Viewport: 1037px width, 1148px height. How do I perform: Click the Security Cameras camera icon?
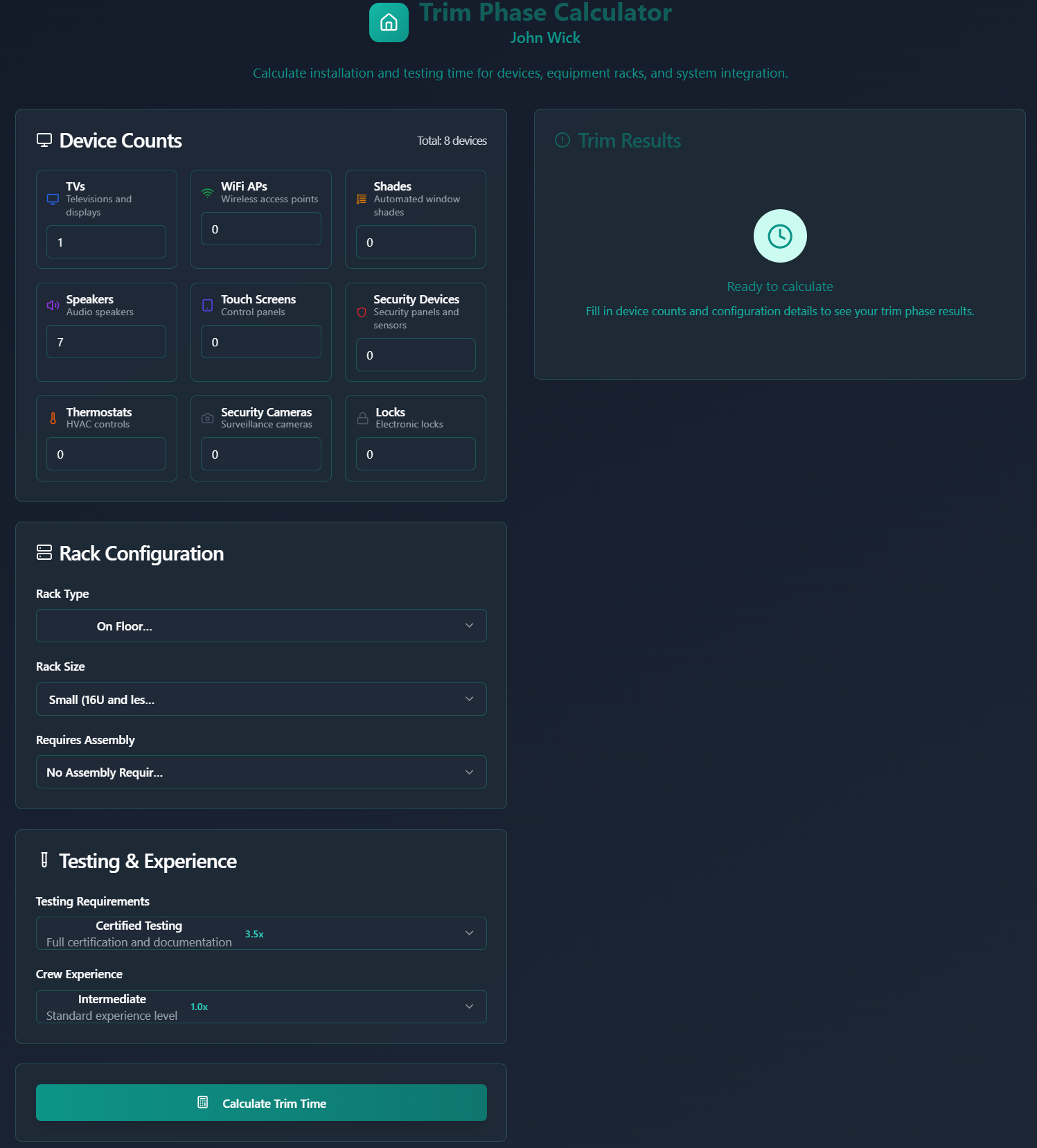point(207,418)
